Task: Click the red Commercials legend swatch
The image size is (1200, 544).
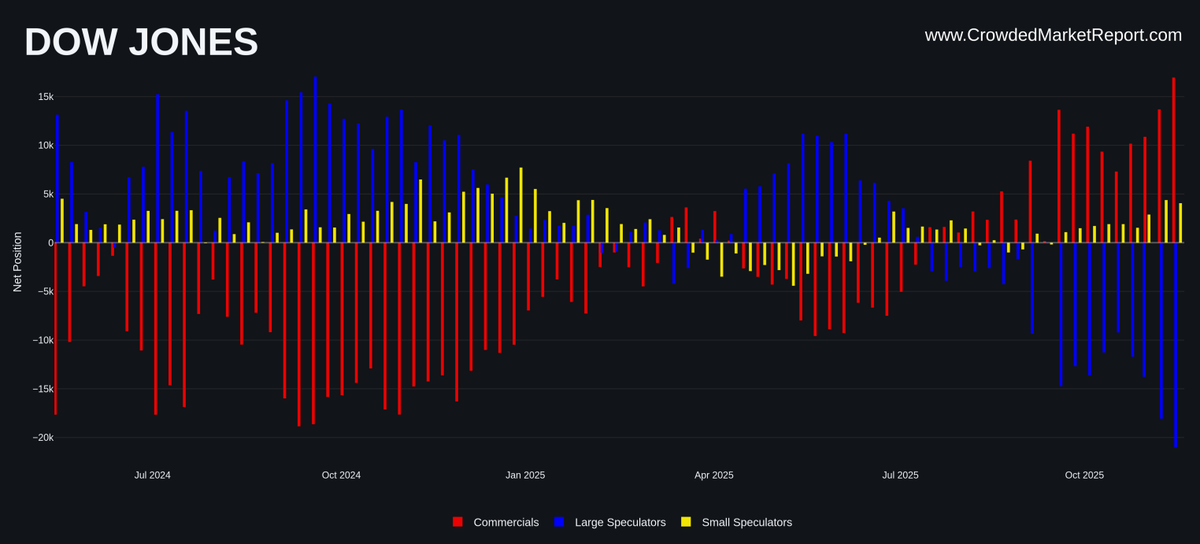Action: tap(458, 522)
